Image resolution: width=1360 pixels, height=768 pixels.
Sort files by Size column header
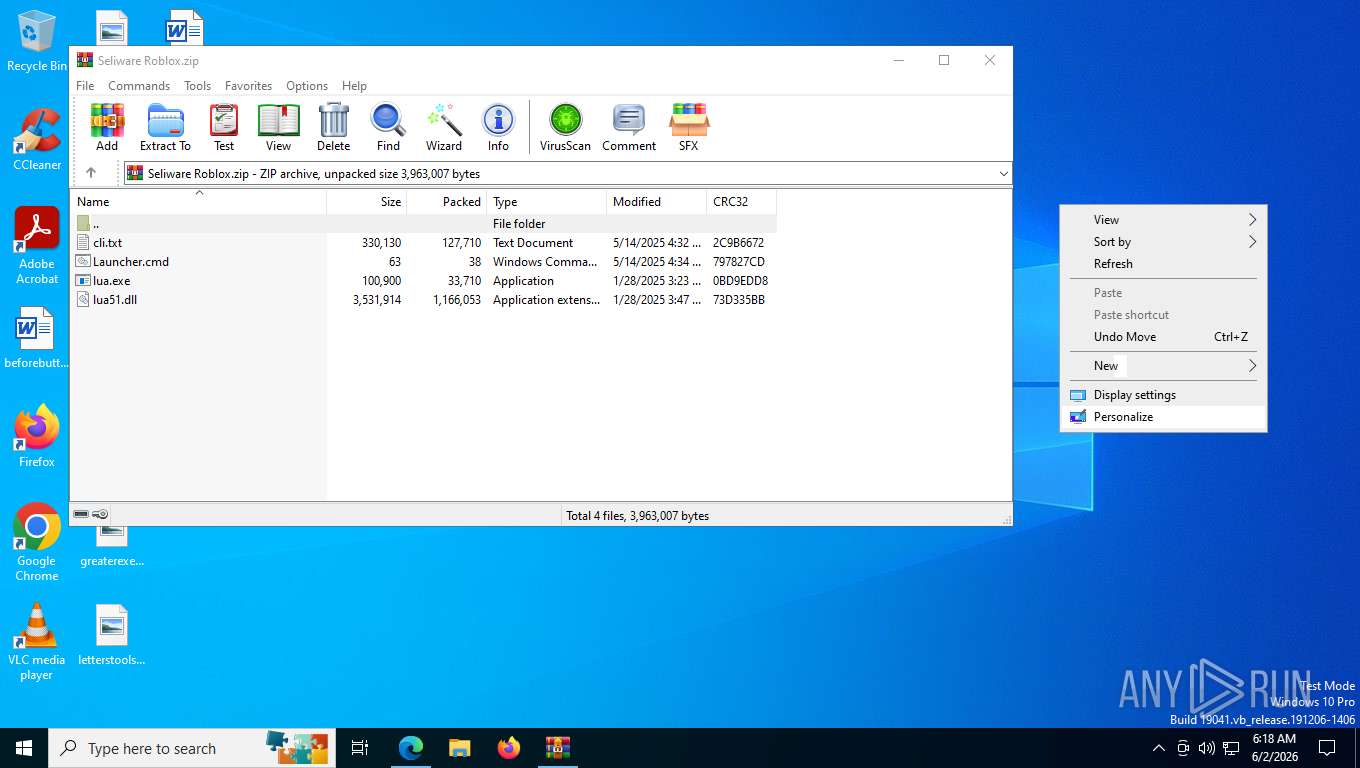pyautogui.click(x=367, y=202)
